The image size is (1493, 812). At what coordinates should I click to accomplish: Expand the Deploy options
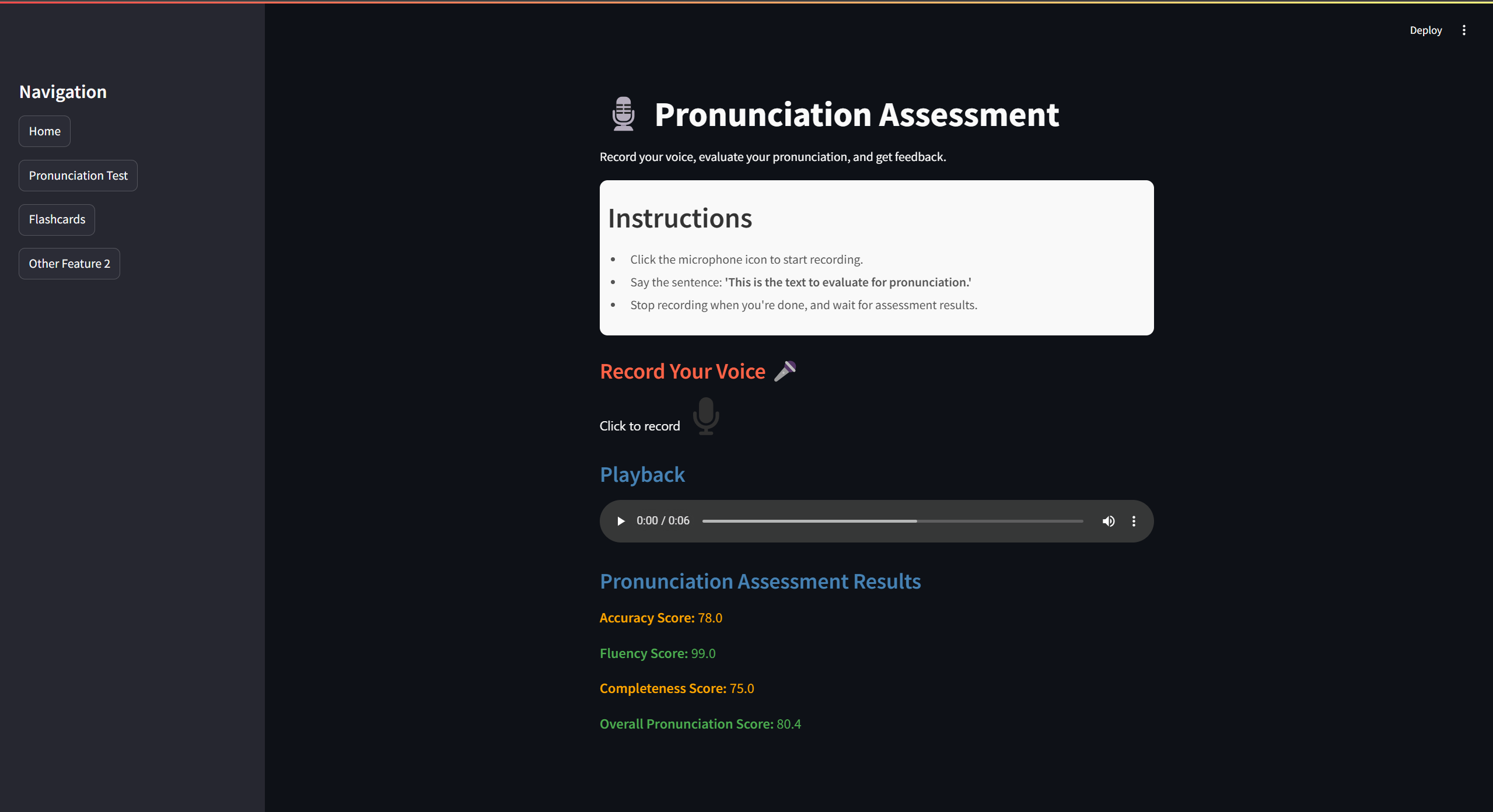pos(1425,30)
